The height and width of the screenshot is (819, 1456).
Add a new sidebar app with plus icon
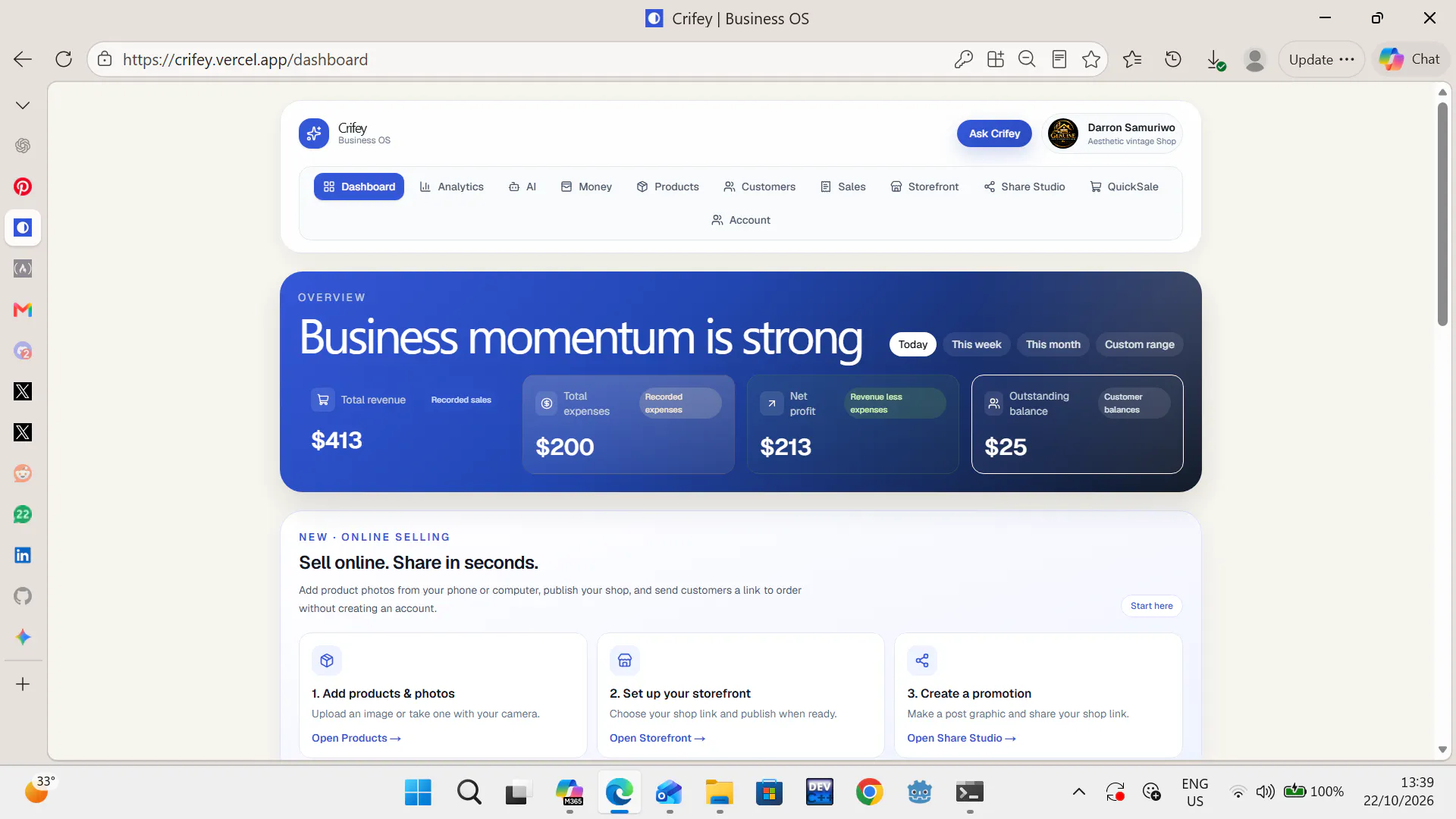pyautogui.click(x=23, y=684)
